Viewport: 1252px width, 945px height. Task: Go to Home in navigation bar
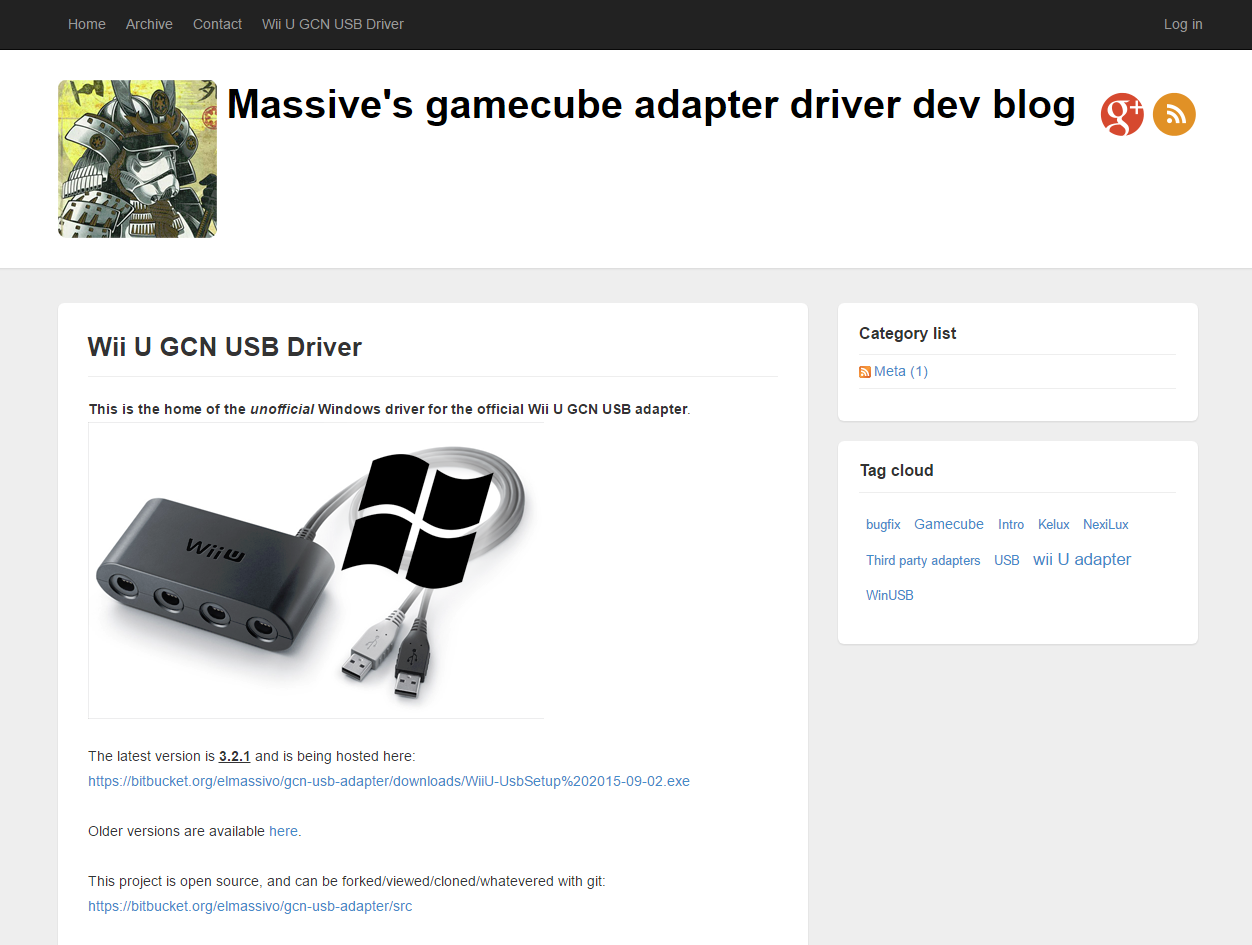[87, 24]
